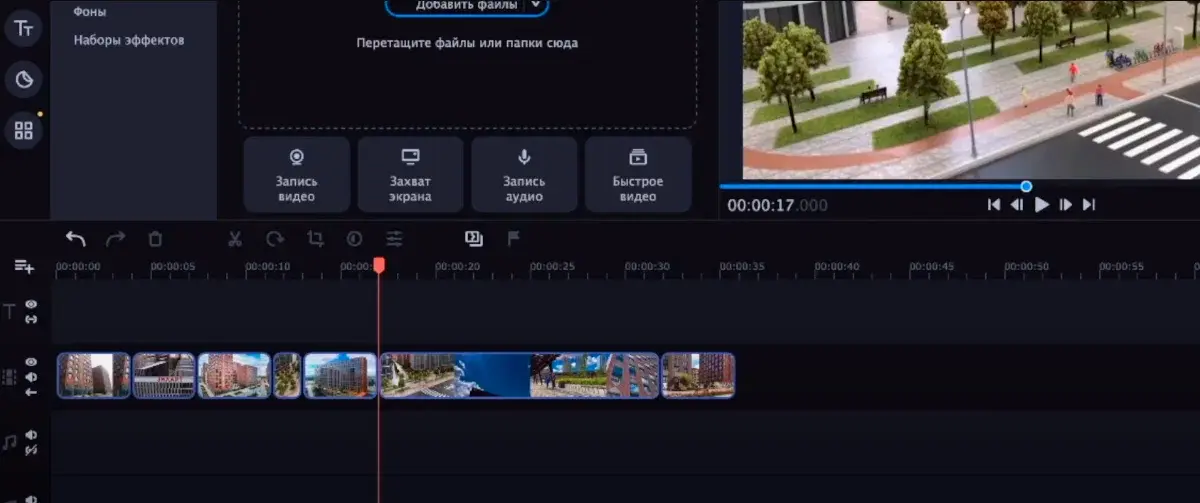Image resolution: width=1200 pixels, height=503 pixels.
Task: Undo the last action
Action: pos(76,239)
